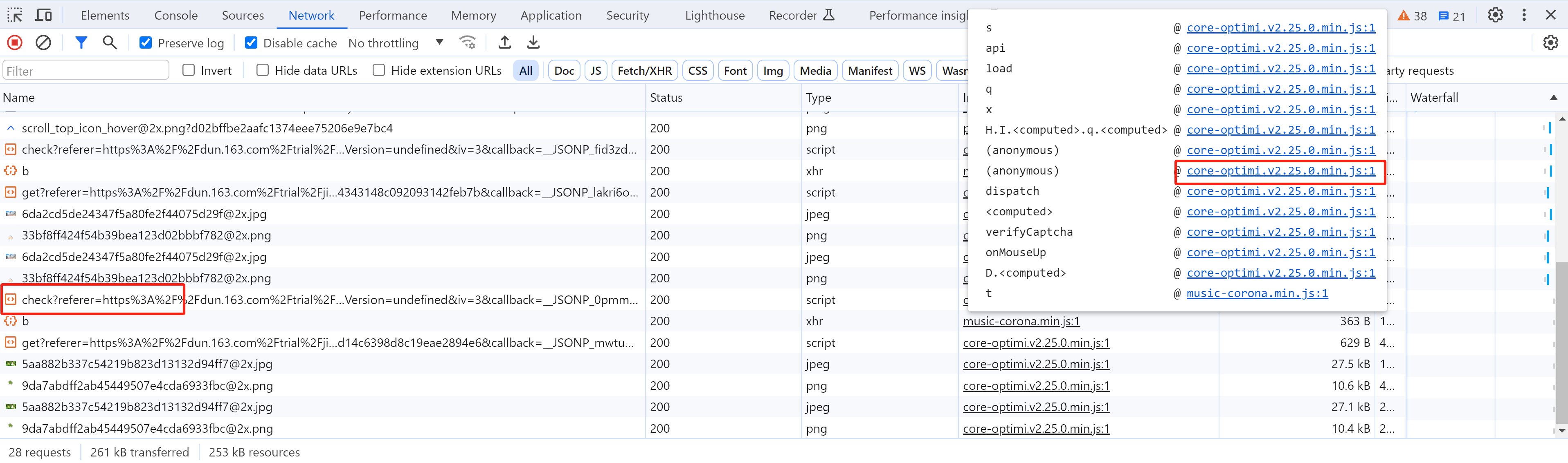The width and height of the screenshot is (1568, 463).
Task: Sort by the Type column header
Action: [880, 98]
